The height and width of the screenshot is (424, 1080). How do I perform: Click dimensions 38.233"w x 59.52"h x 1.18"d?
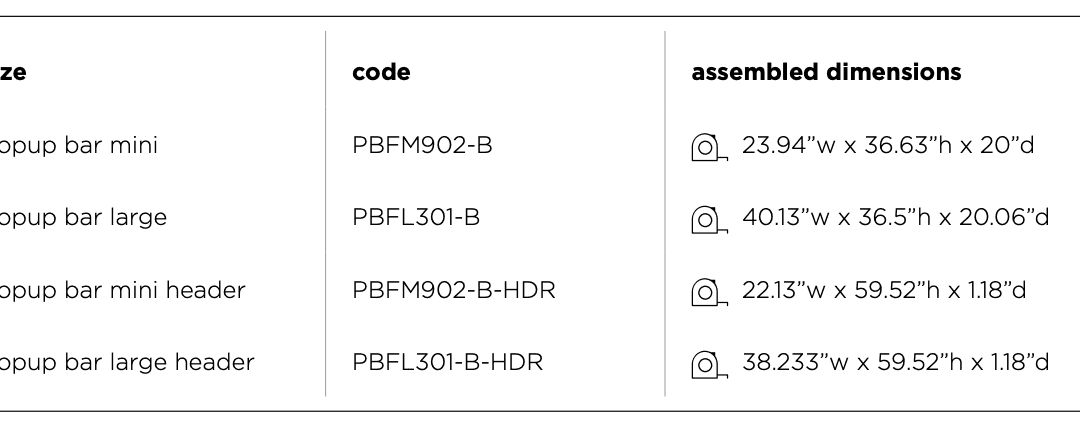[895, 362]
